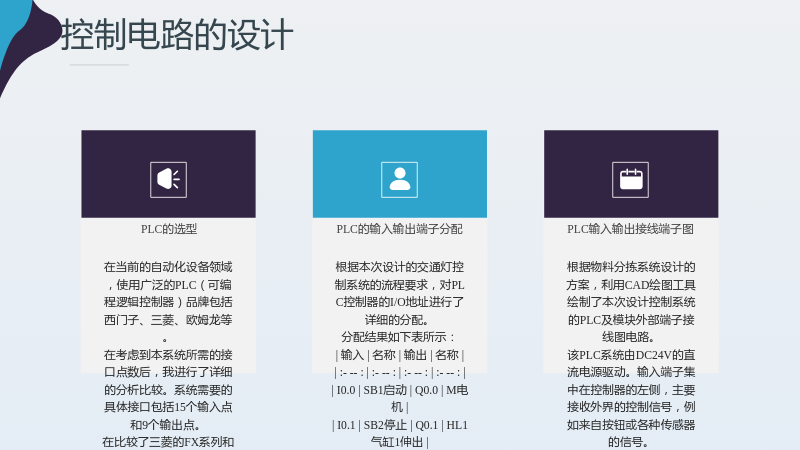Click the short underline beneath the title
This screenshot has height=450, width=800.
tap(99, 65)
